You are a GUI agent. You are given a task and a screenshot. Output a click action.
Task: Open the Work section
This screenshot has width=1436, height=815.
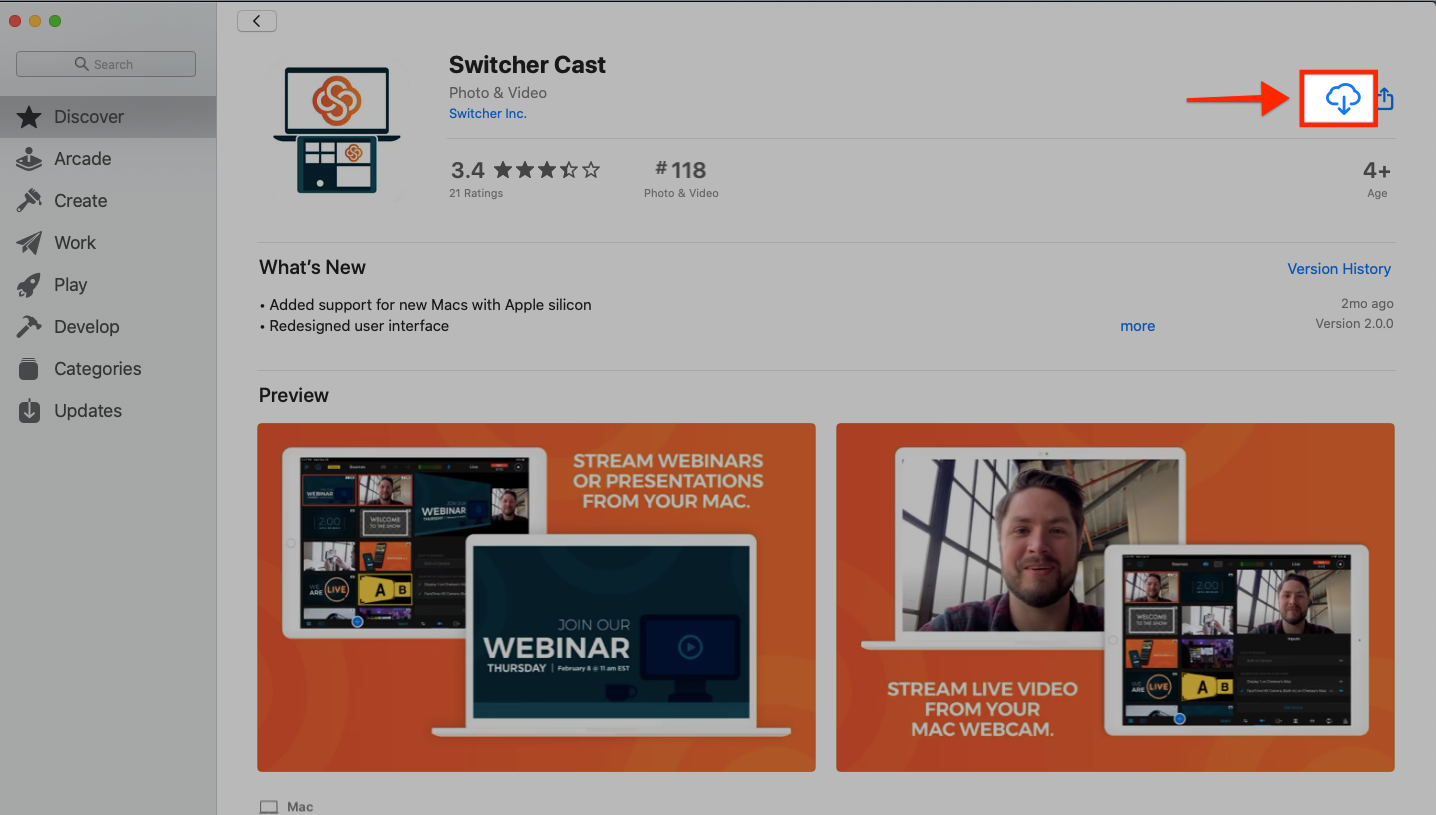coord(108,243)
